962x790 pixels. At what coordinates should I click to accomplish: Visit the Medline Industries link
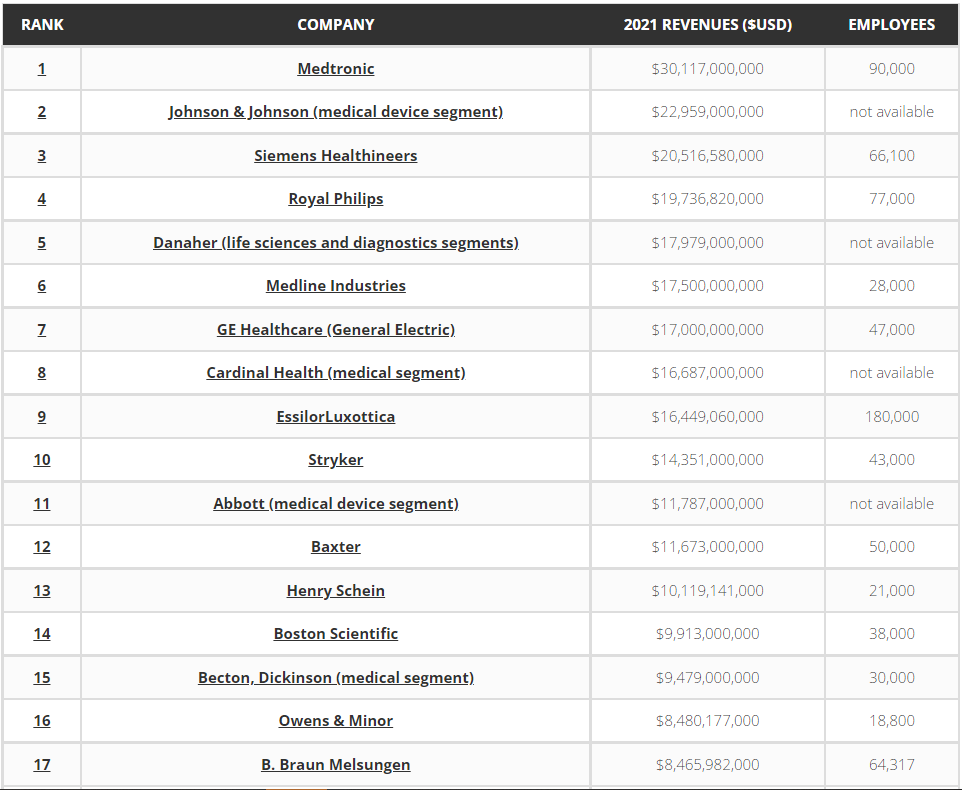coord(336,286)
